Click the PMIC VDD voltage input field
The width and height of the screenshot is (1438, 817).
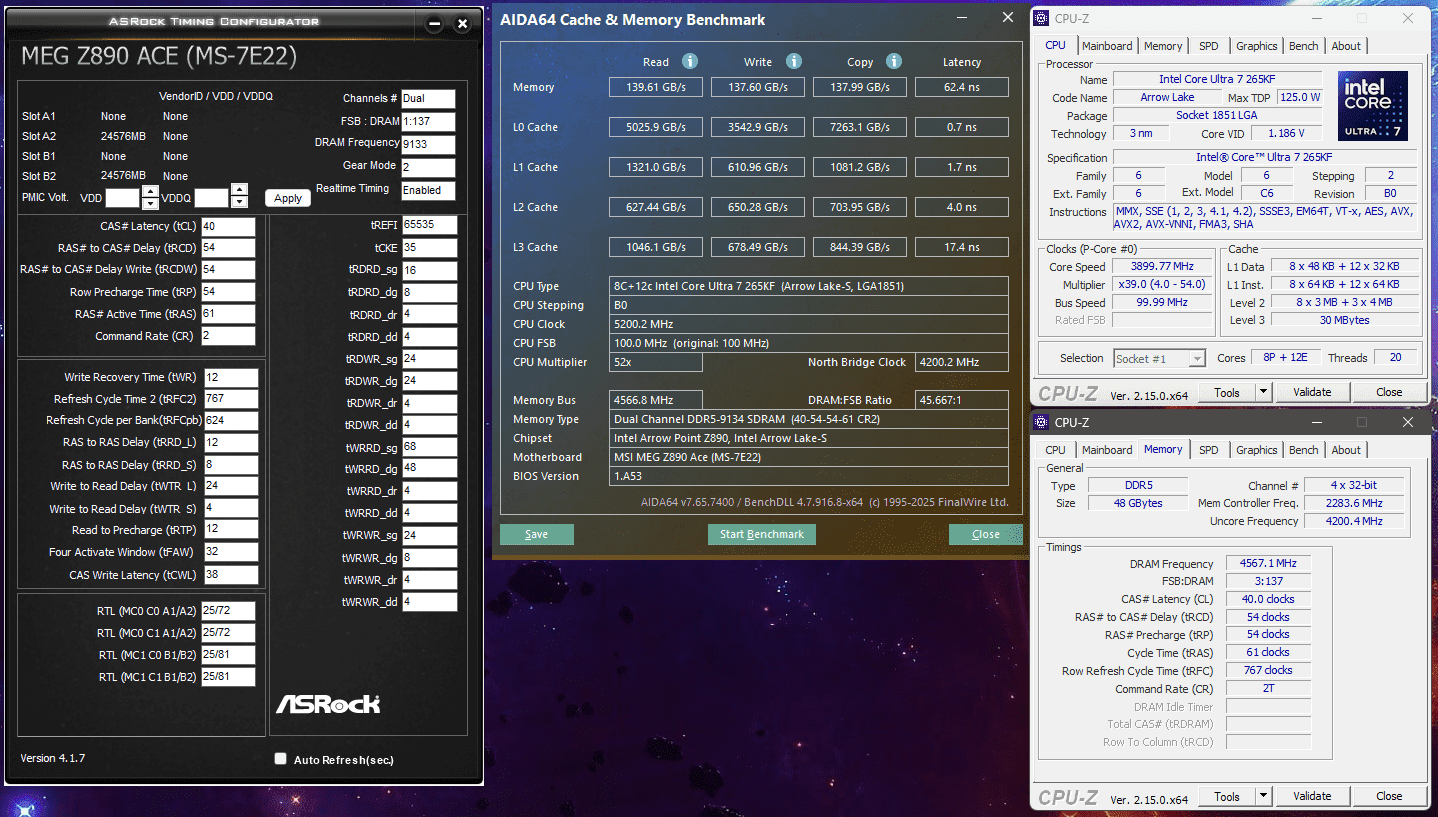(123, 198)
